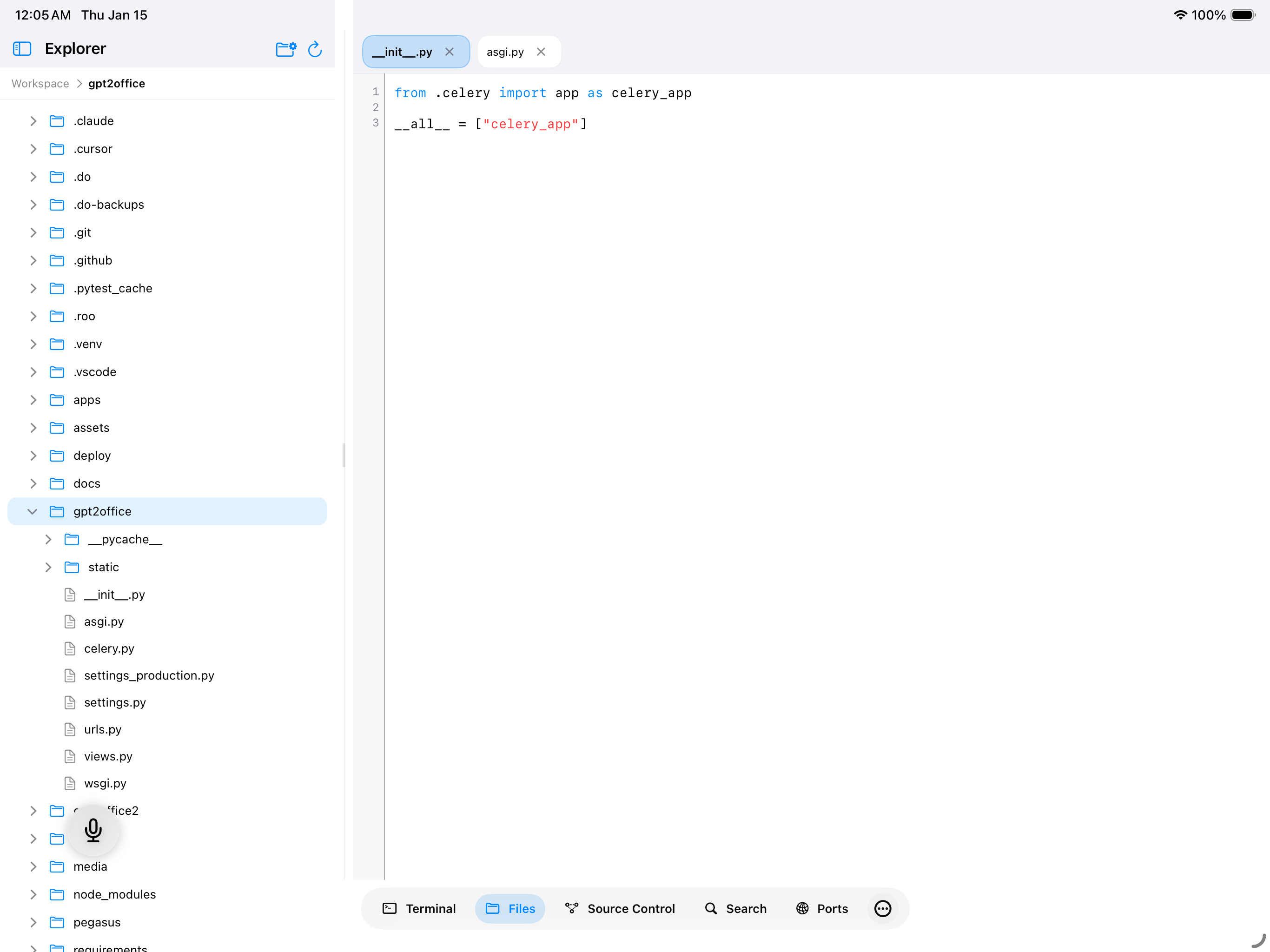The image size is (1270, 952).
Task: Click the urls.py file icon
Action: click(x=70, y=729)
